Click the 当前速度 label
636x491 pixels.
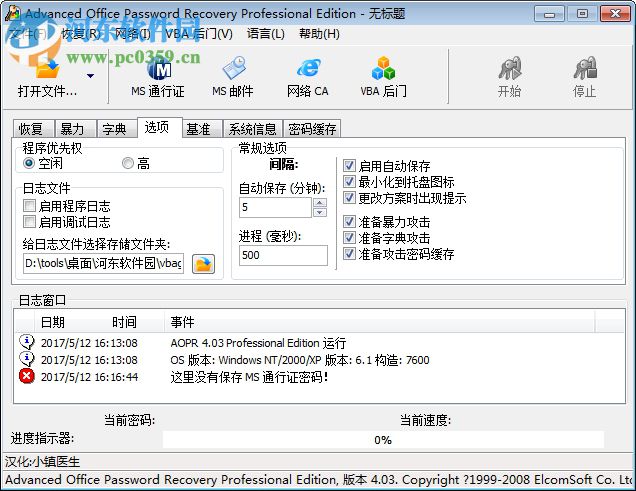click(x=425, y=420)
